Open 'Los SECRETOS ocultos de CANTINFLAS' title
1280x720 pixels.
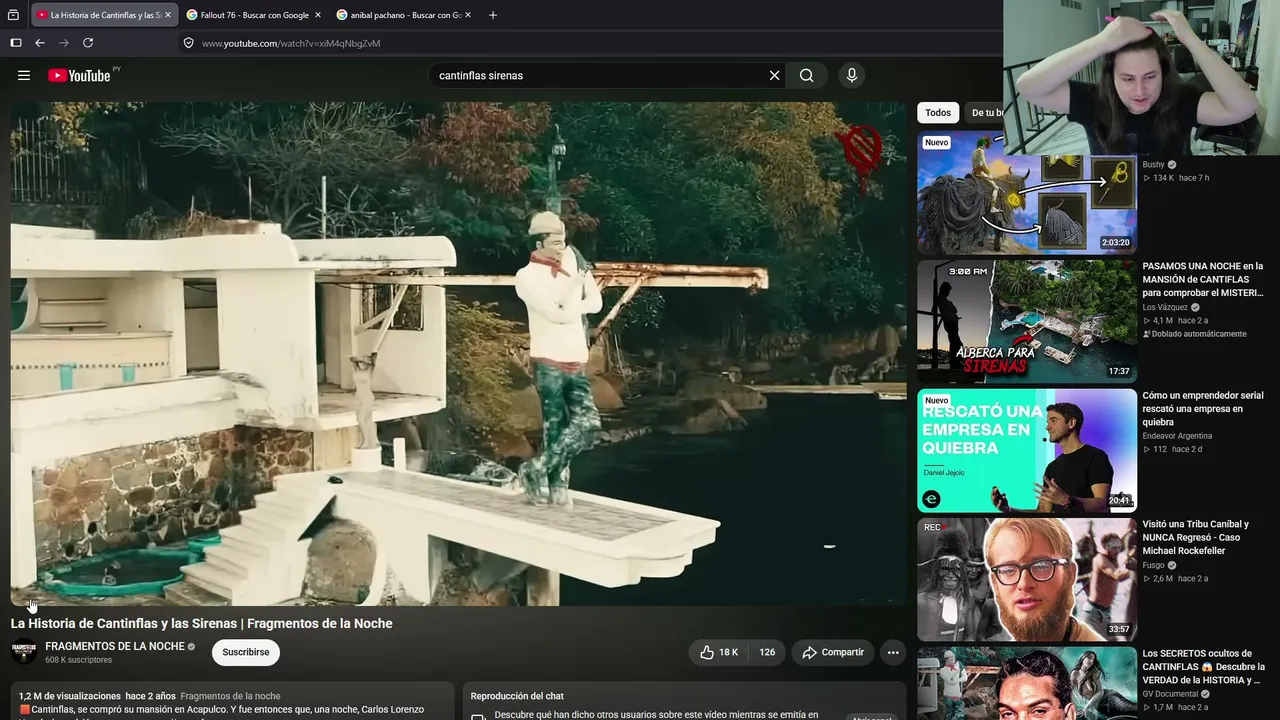tap(1204, 666)
